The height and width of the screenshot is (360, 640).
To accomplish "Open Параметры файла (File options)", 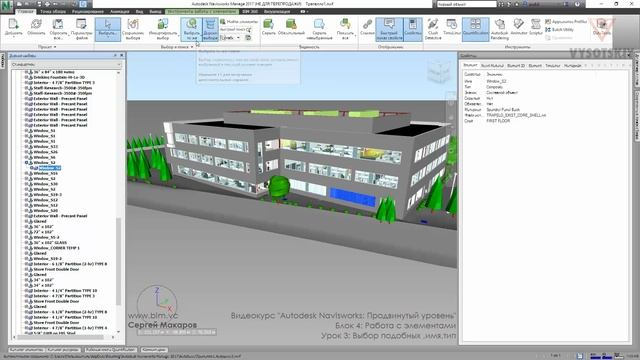I will (x=81, y=29).
